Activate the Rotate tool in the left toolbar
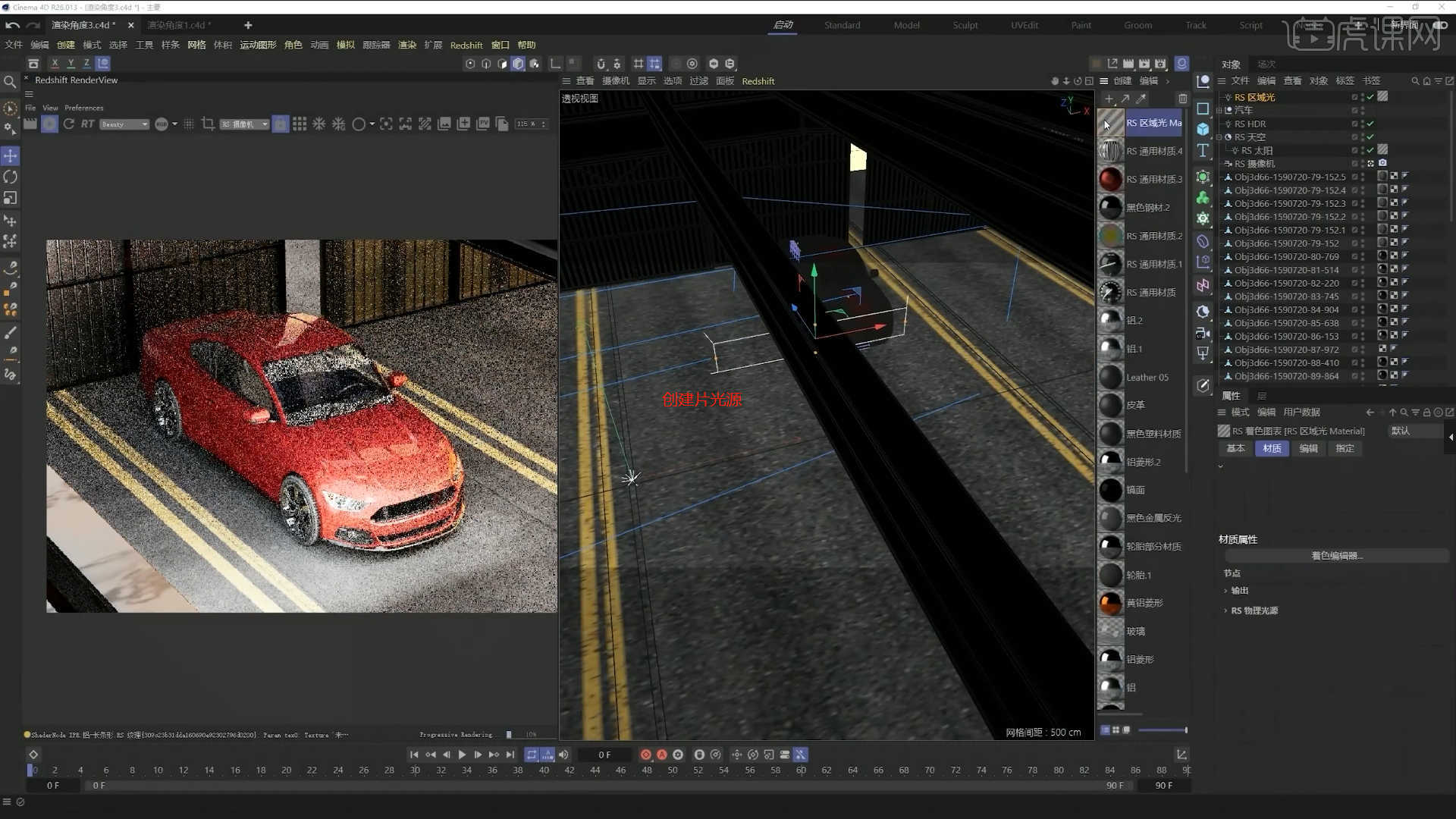Viewport: 1456px width, 819px height. (x=11, y=177)
